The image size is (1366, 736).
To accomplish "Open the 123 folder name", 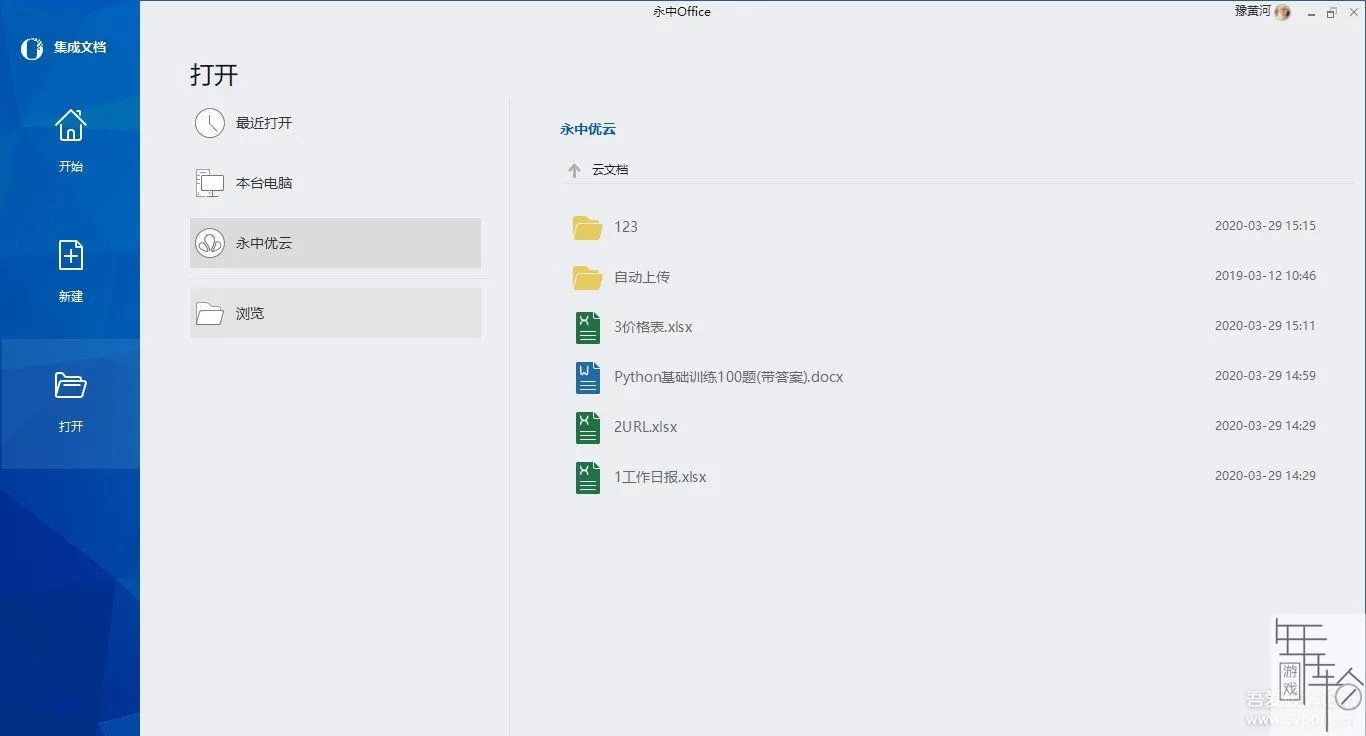I will coord(626,227).
